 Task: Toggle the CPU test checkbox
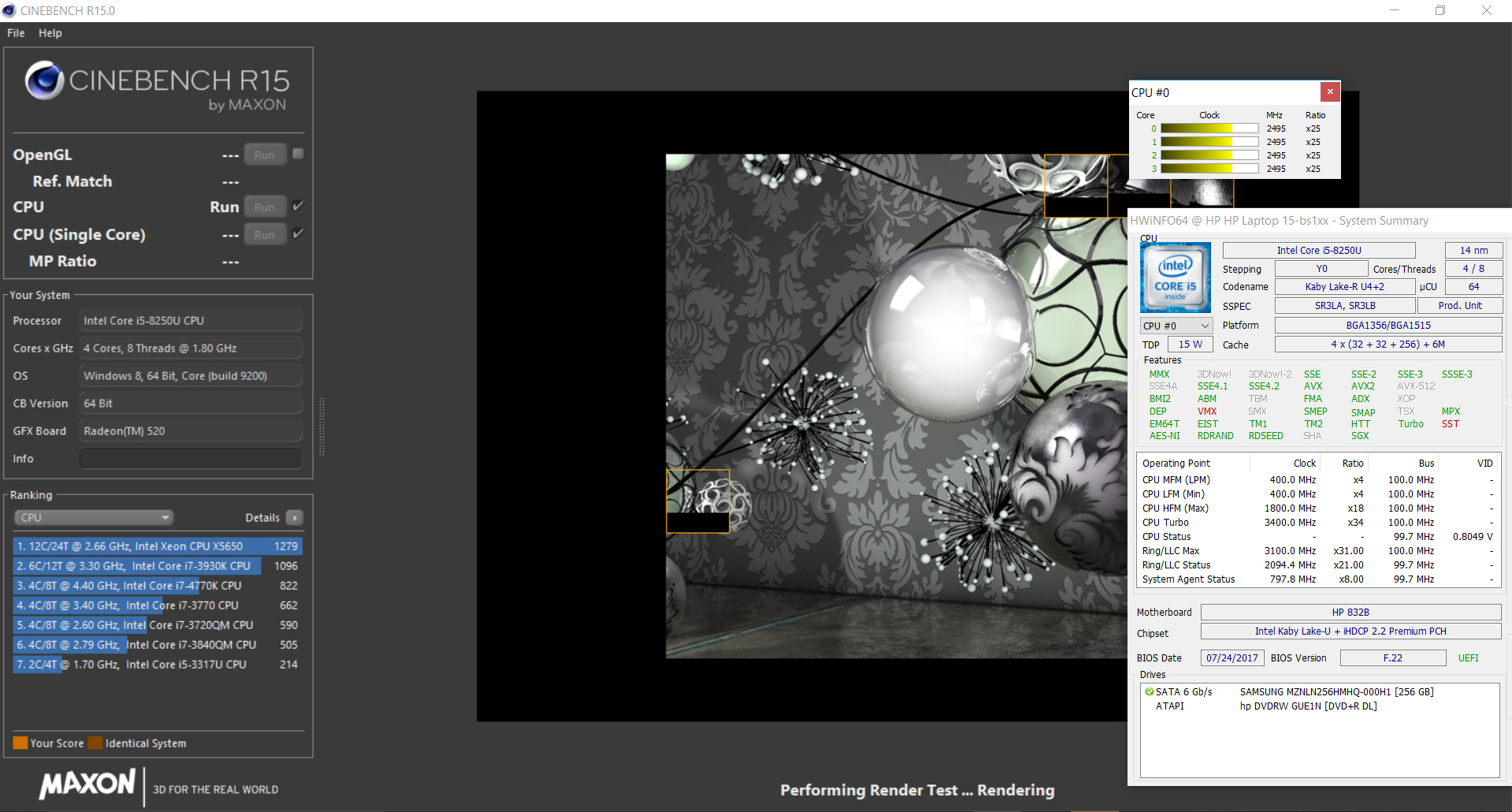(298, 206)
